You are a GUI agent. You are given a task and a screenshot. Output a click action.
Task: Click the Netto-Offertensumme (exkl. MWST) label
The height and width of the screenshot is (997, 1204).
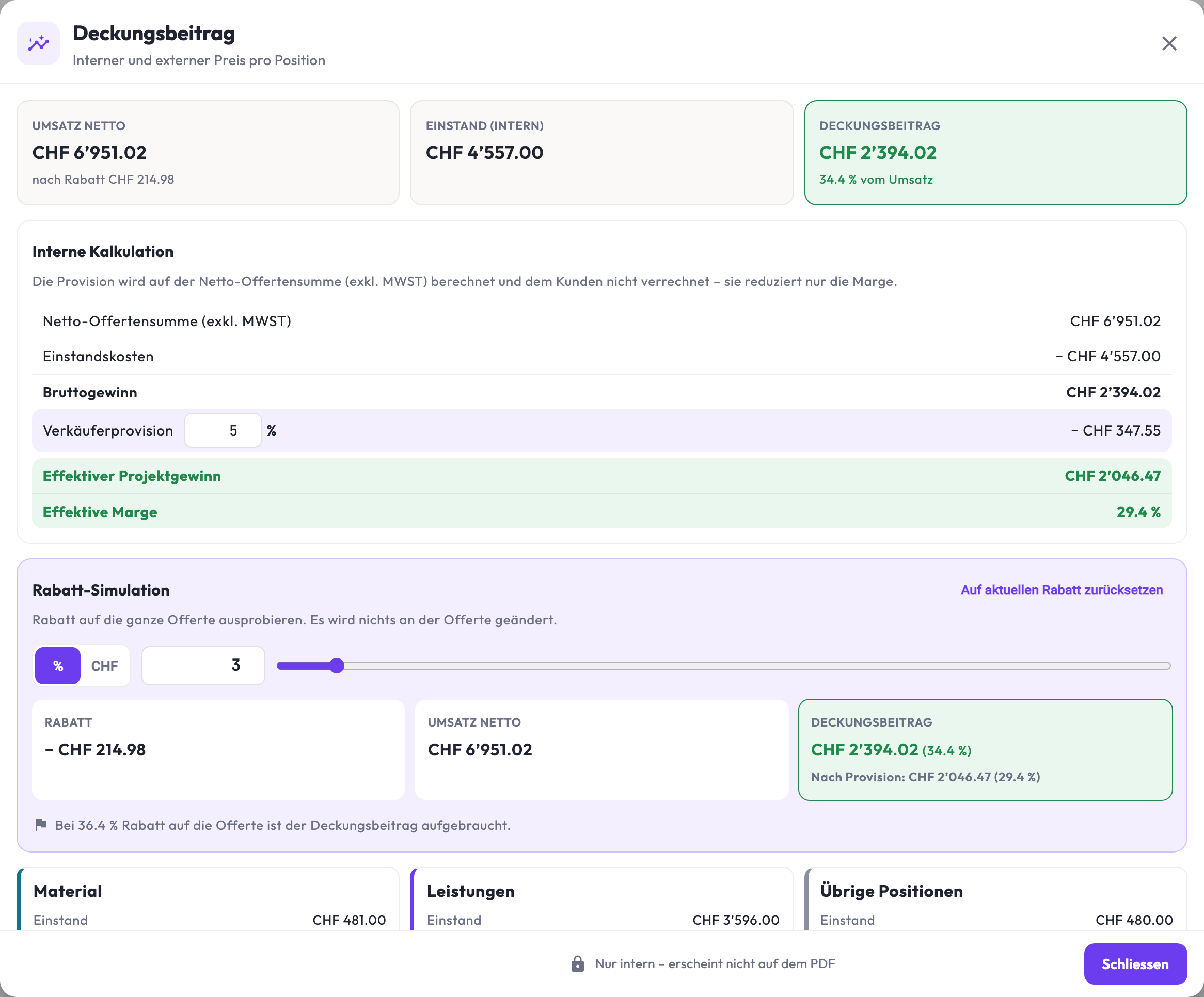click(167, 321)
